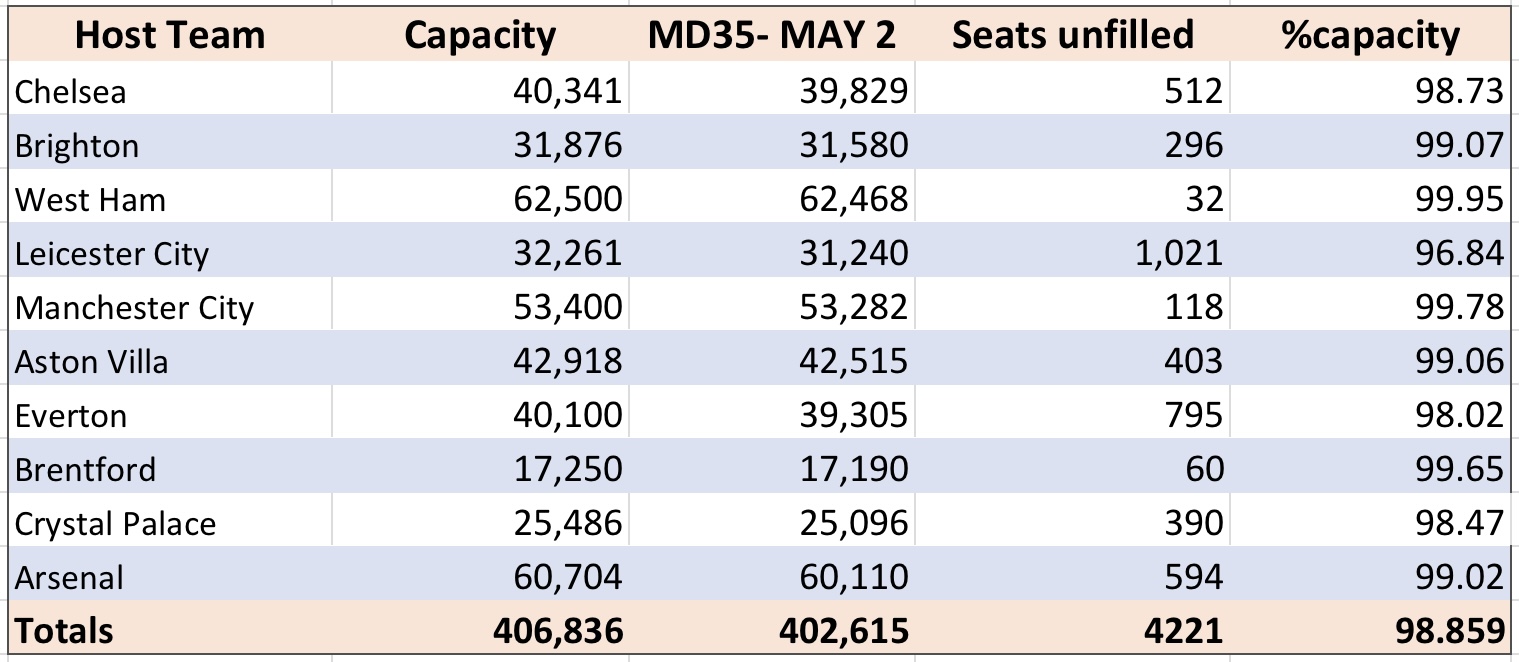Image resolution: width=1519 pixels, height=662 pixels.
Task: Click the %capacity header cell
Action: (1370, 36)
